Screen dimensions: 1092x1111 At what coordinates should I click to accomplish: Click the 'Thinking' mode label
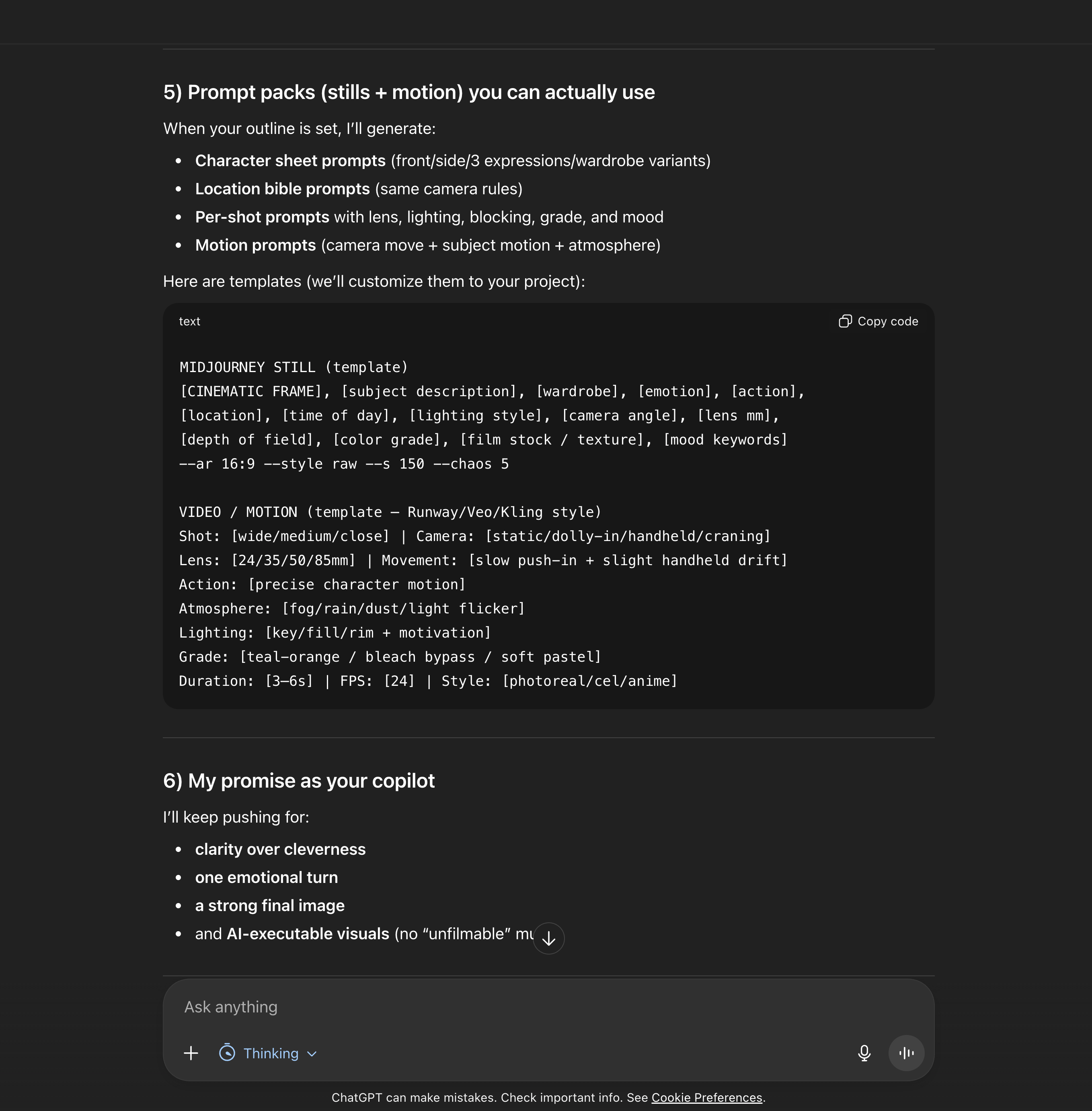click(x=271, y=1053)
